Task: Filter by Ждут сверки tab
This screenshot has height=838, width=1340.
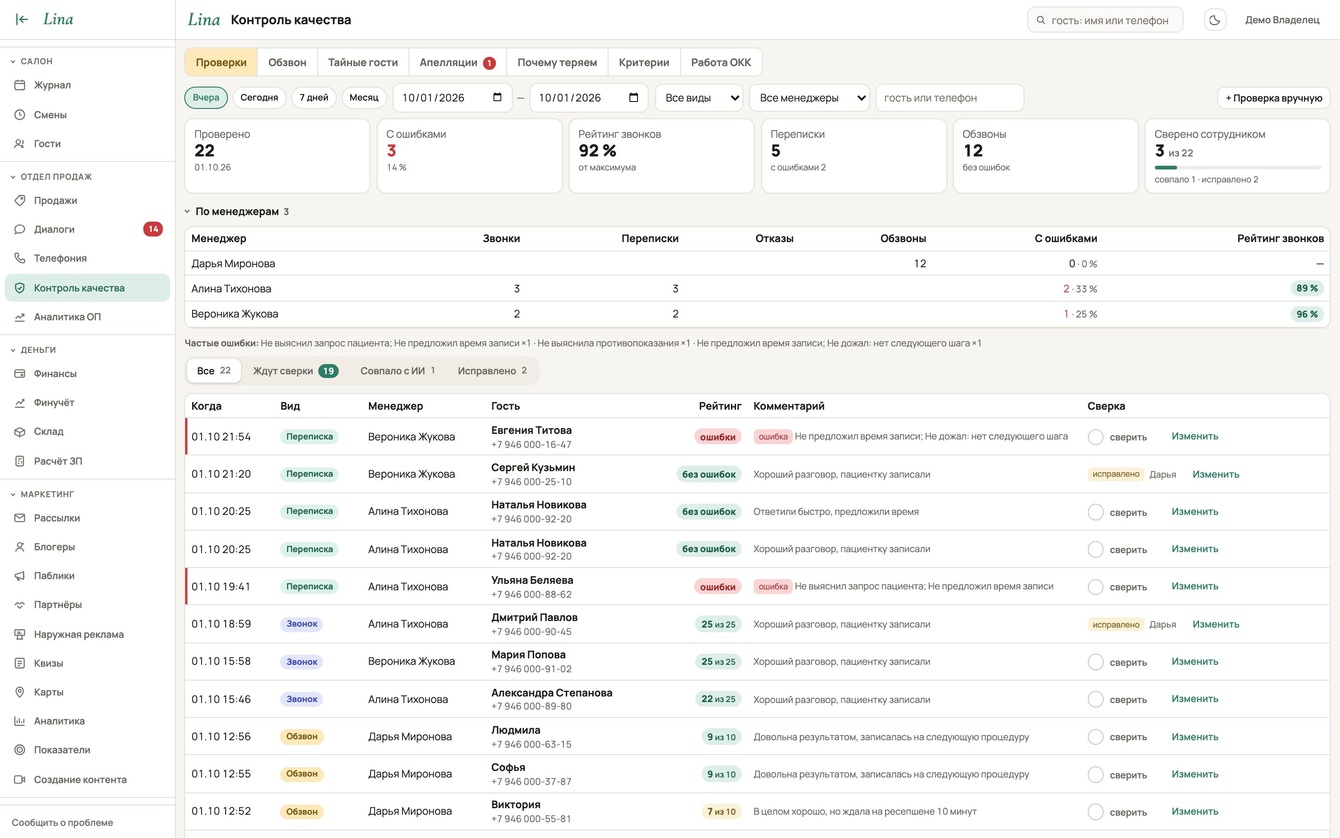Action: (x=295, y=371)
